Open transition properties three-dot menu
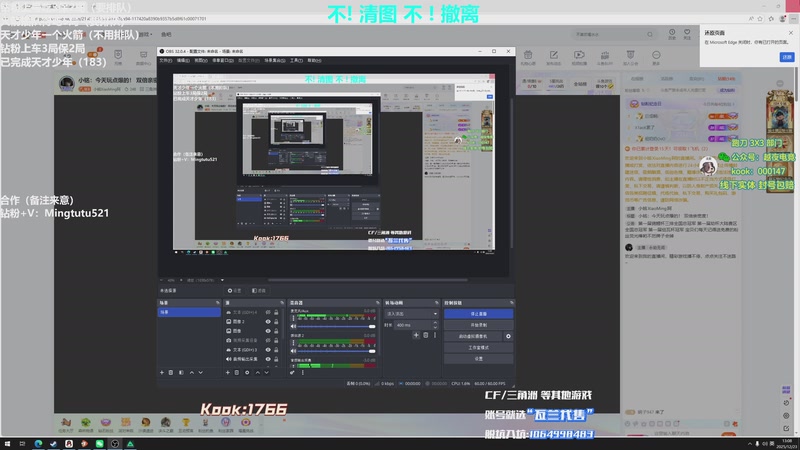 click(435, 335)
